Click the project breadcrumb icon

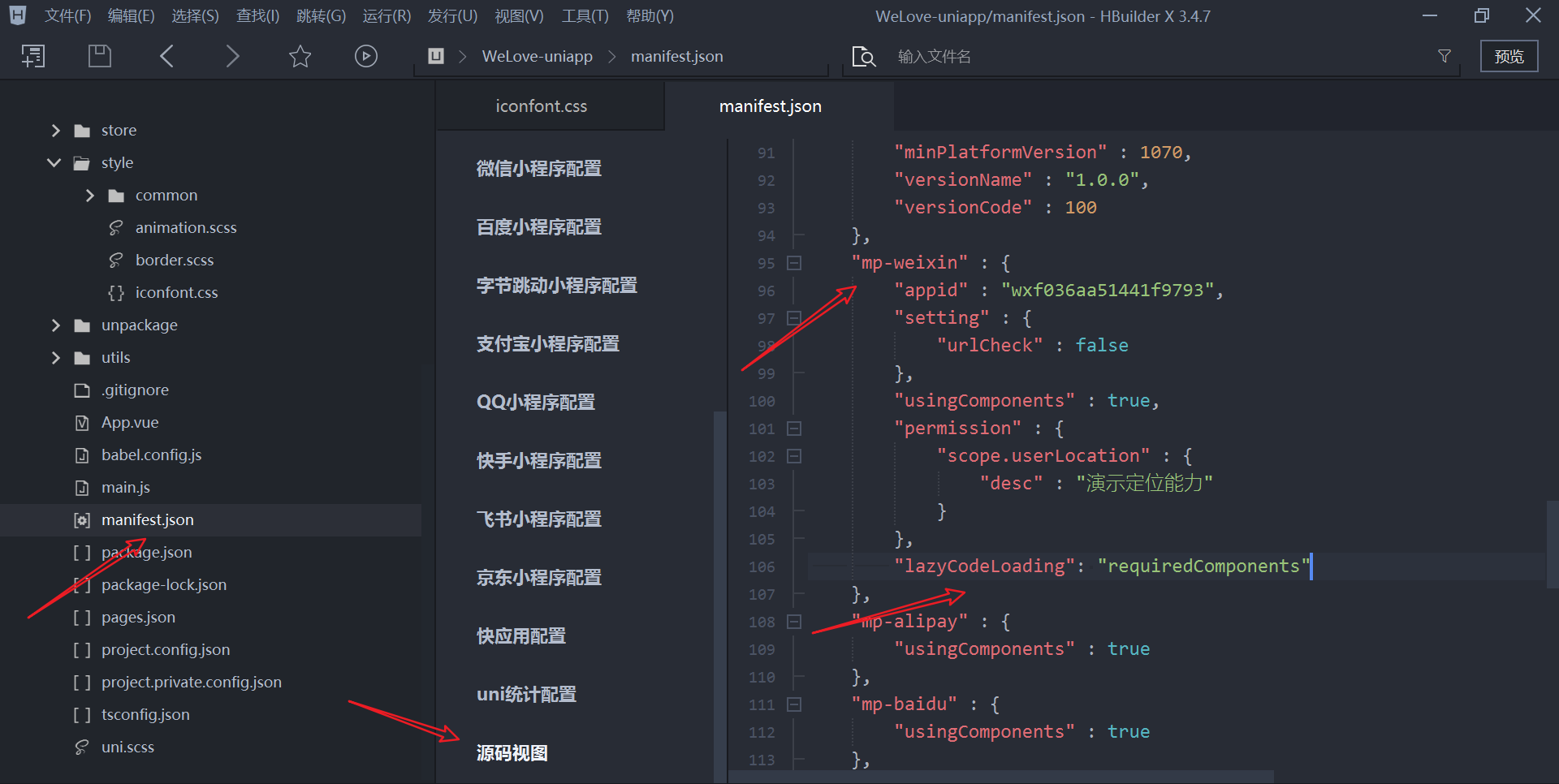[x=436, y=56]
